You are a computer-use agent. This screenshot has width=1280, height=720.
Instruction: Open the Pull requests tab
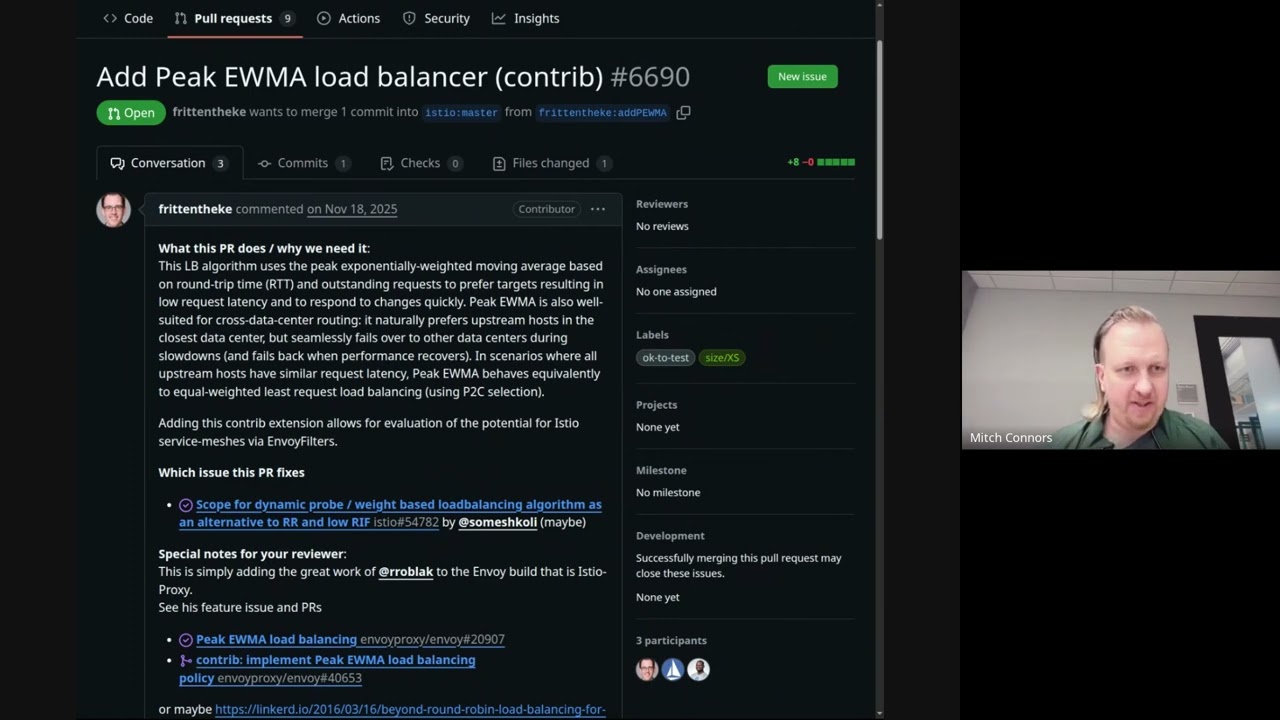tap(235, 18)
